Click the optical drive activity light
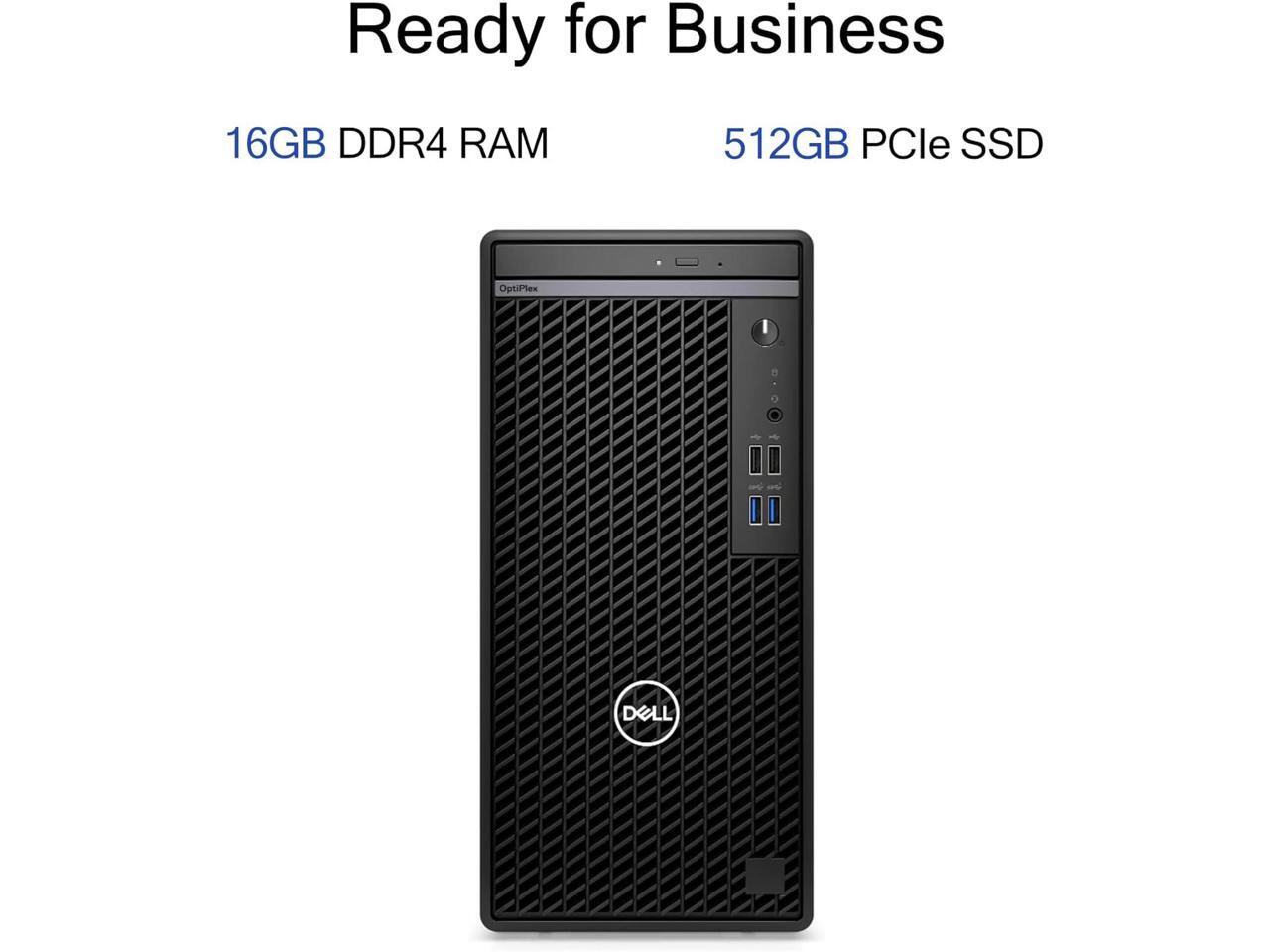 [658, 263]
